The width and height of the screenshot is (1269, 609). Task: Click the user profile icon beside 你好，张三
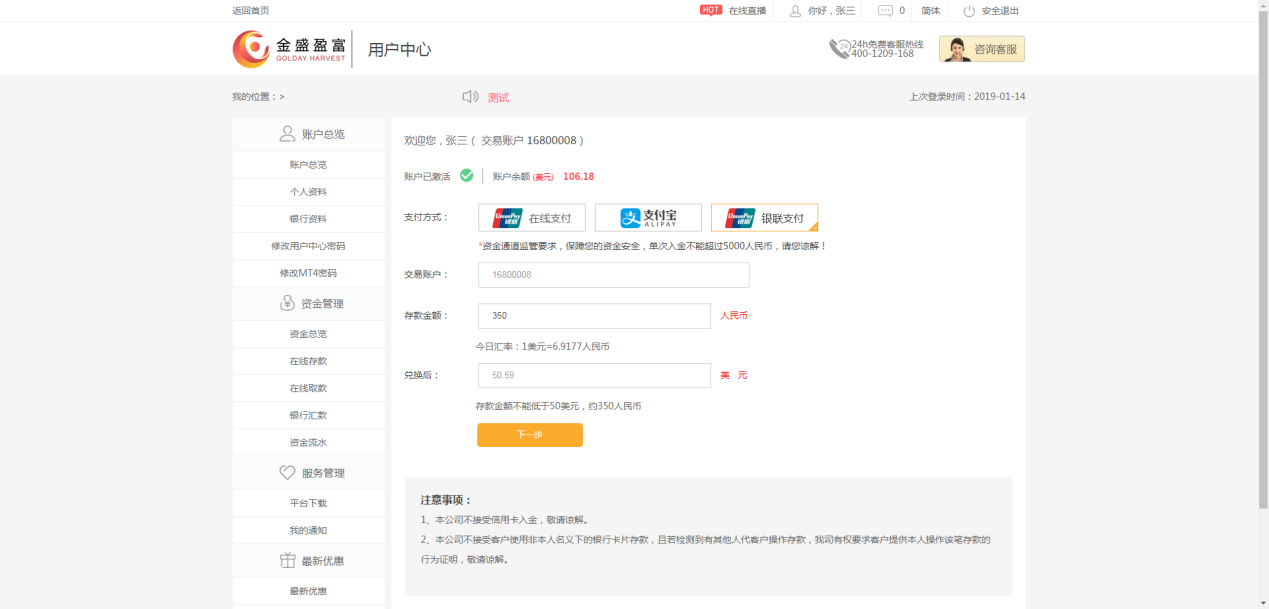pos(796,11)
